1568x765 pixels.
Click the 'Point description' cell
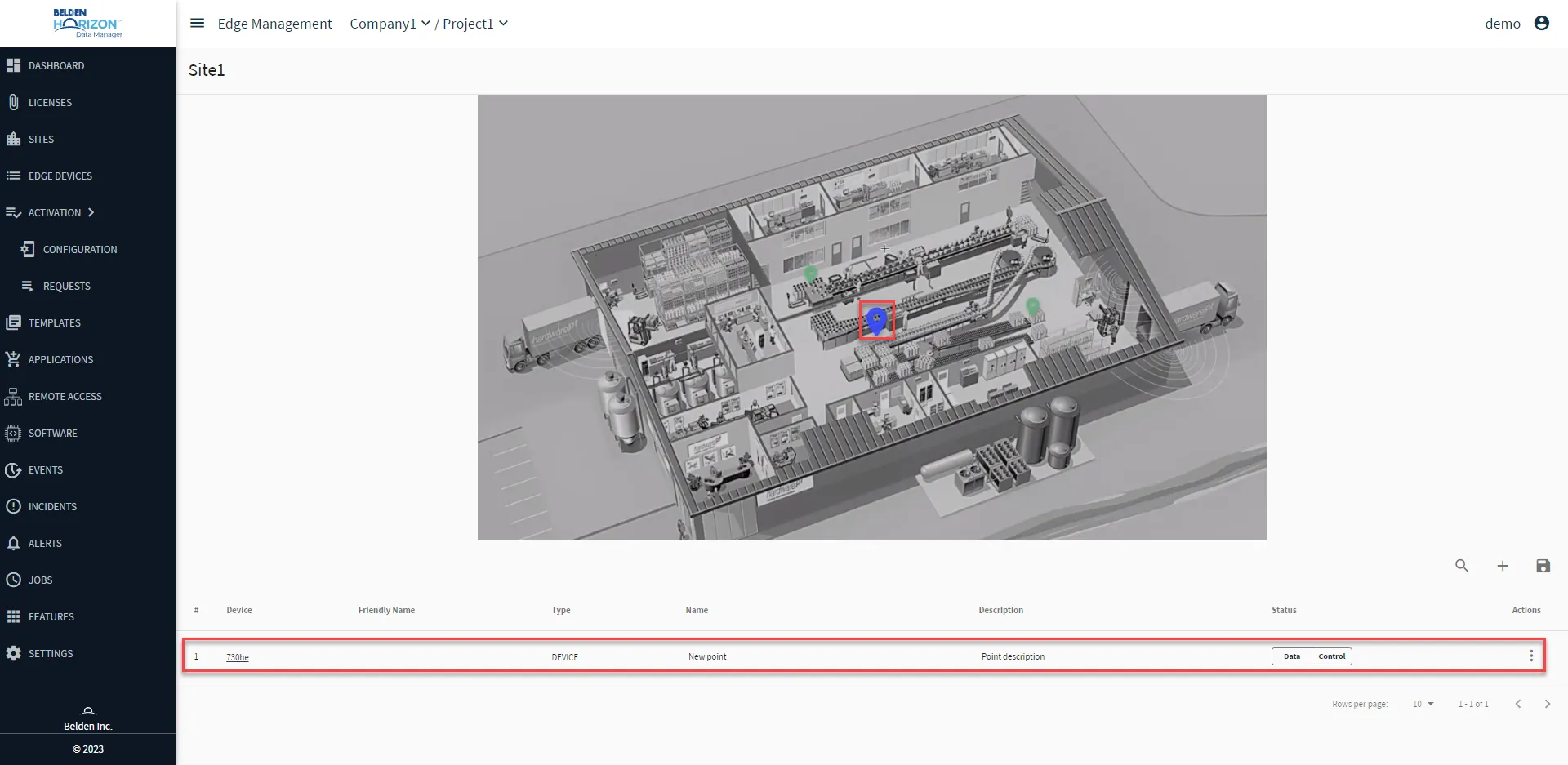click(x=1013, y=656)
